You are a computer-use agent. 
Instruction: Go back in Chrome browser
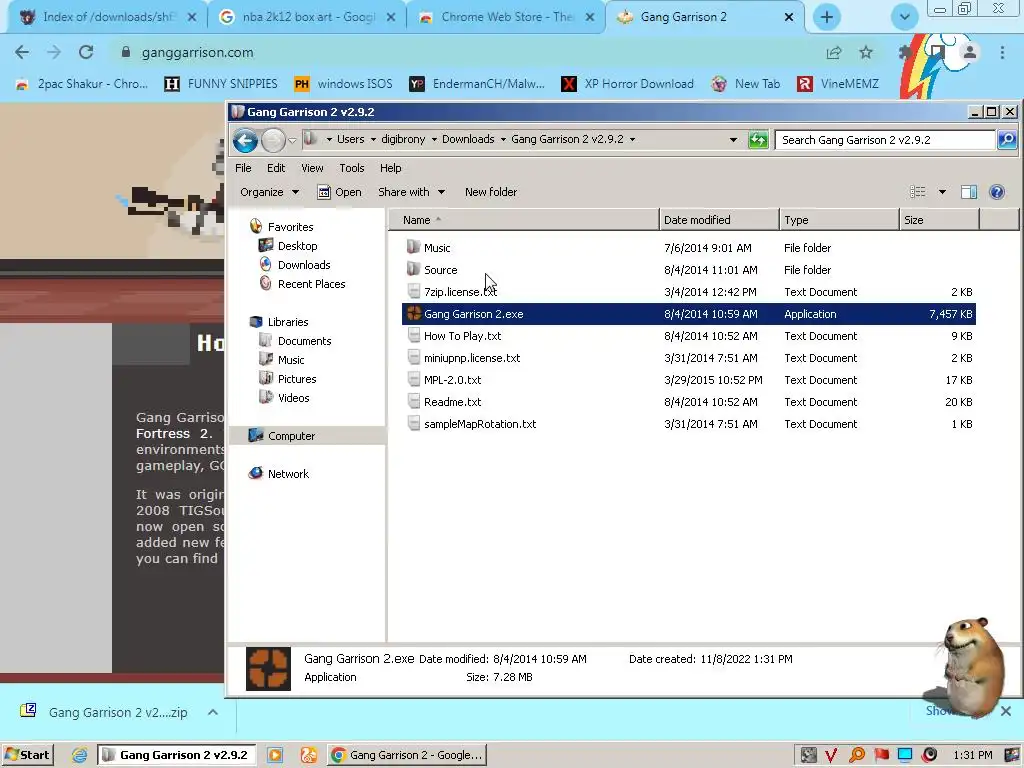(22, 52)
